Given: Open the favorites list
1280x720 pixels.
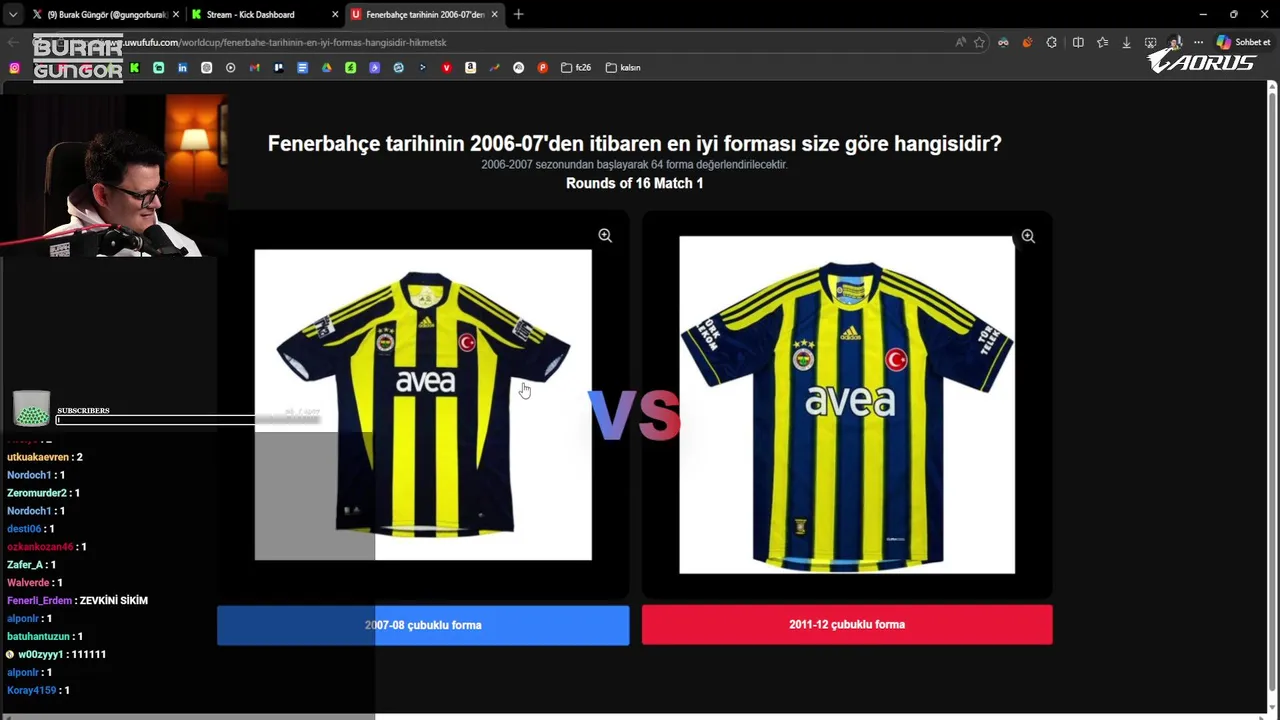Looking at the screenshot, I should click(1102, 42).
